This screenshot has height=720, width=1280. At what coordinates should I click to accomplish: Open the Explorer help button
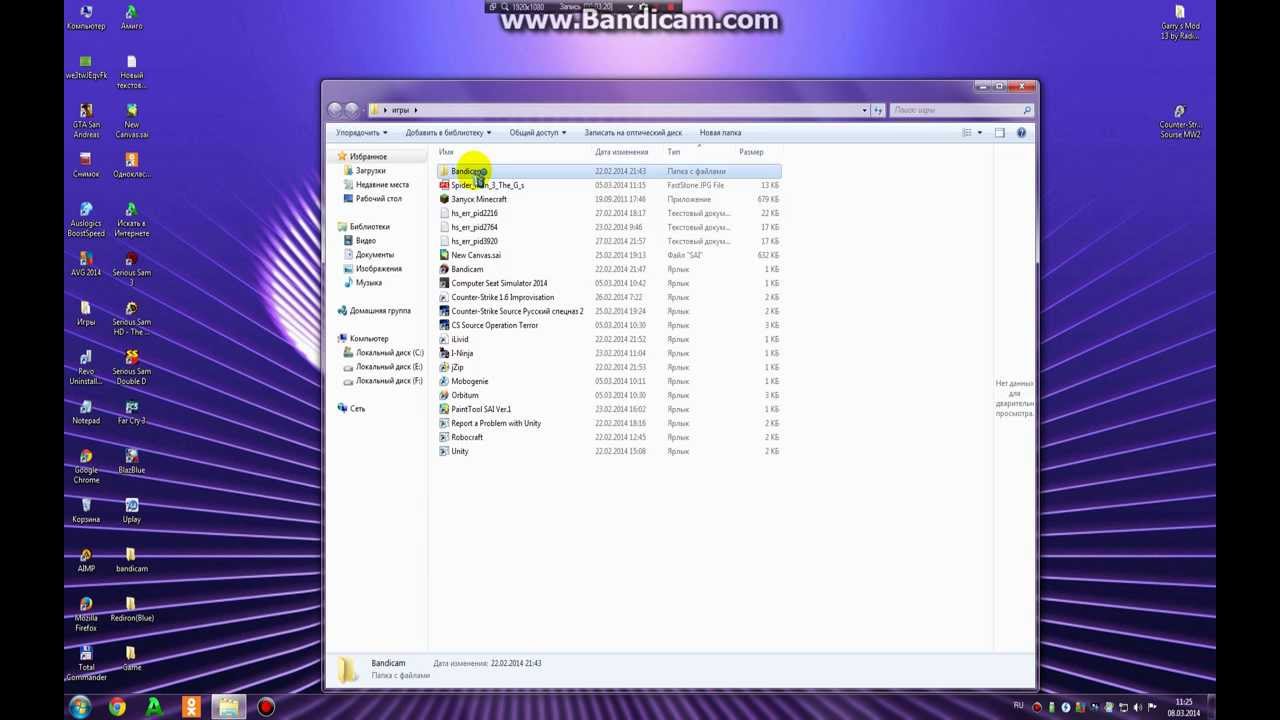pyautogui.click(x=1021, y=132)
